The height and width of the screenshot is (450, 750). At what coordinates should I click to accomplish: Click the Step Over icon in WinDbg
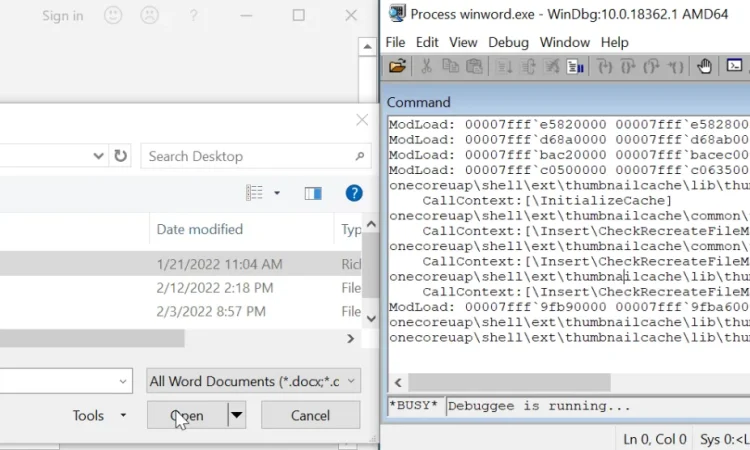(x=628, y=66)
